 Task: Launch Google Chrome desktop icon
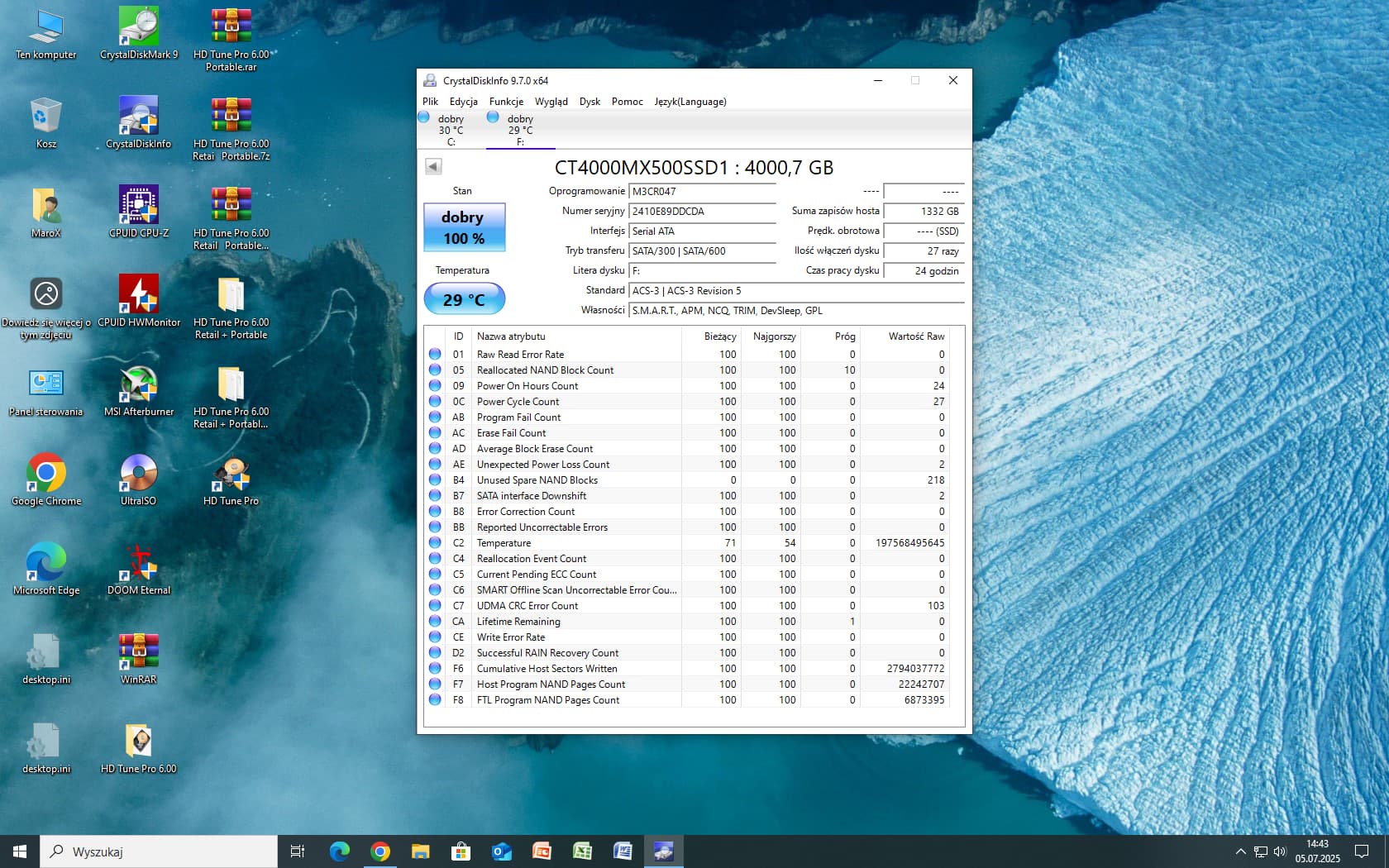[x=46, y=479]
